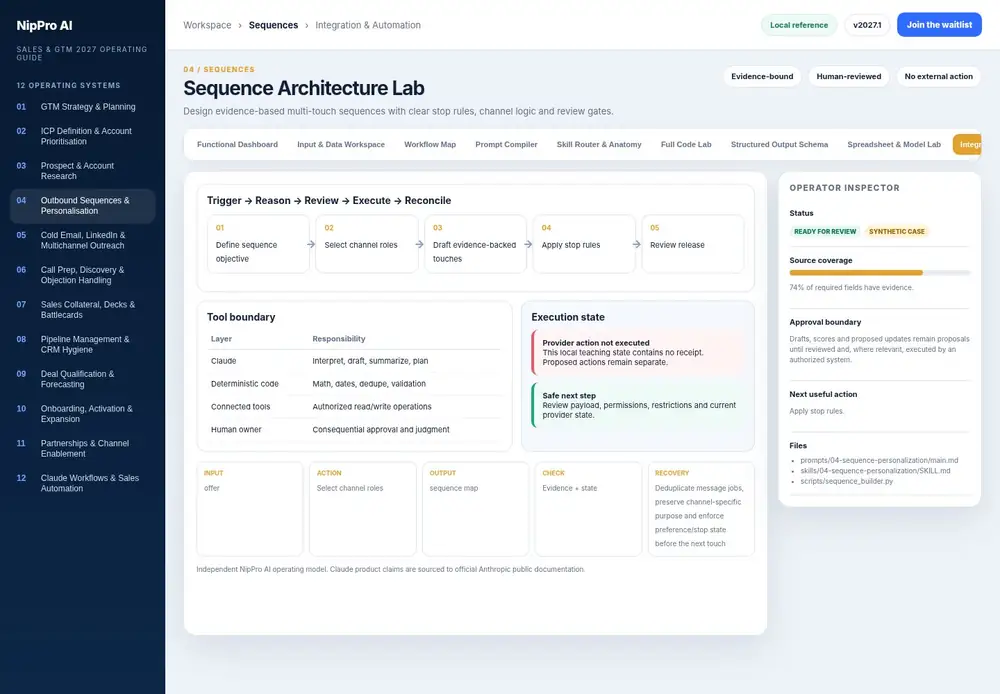Open Call Prep, Discovery & Objection Handling
Image resolution: width=1000 pixels, height=694 pixels.
(x=82, y=275)
